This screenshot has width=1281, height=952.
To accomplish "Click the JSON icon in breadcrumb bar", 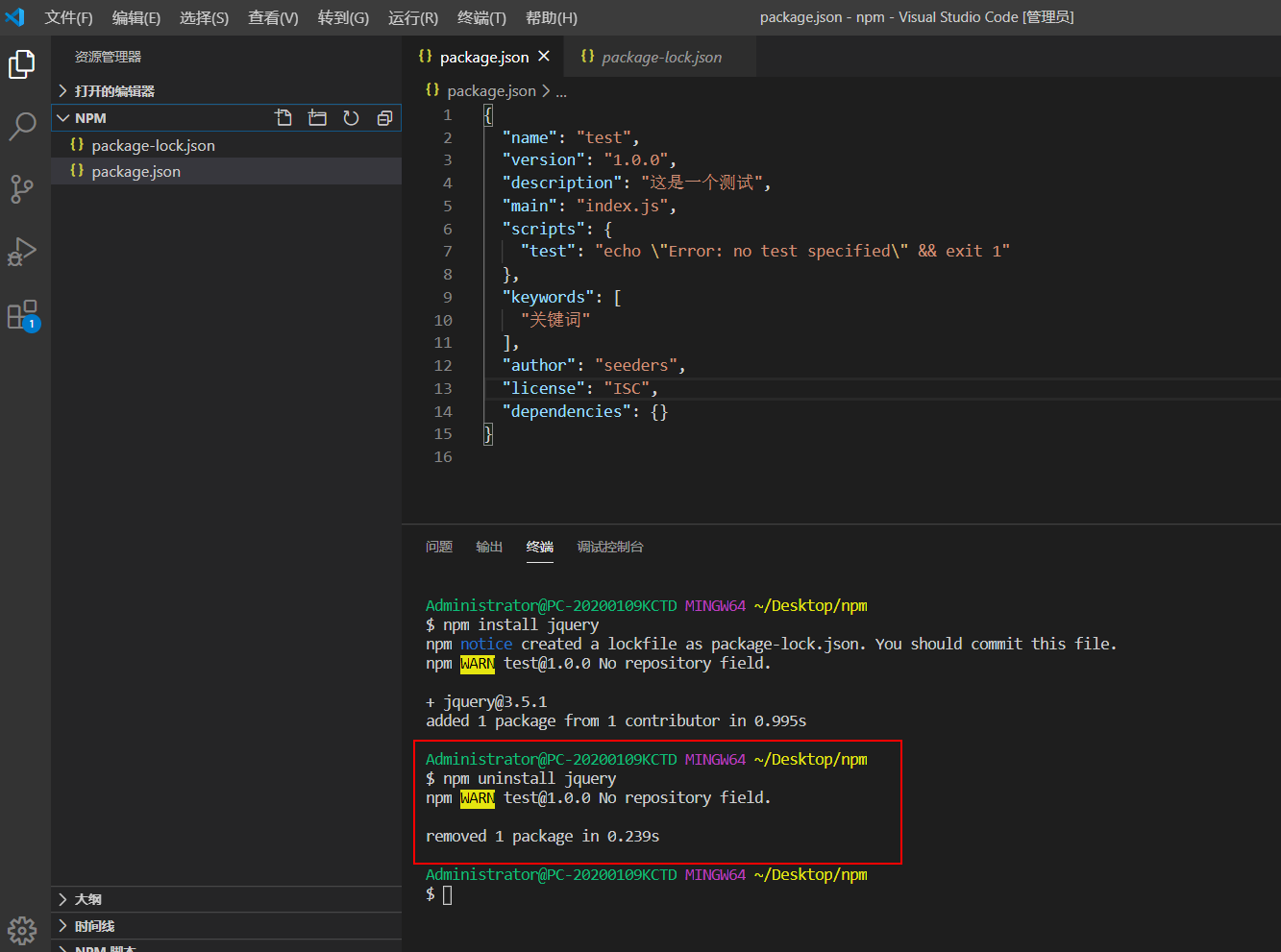I will (x=432, y=89).
